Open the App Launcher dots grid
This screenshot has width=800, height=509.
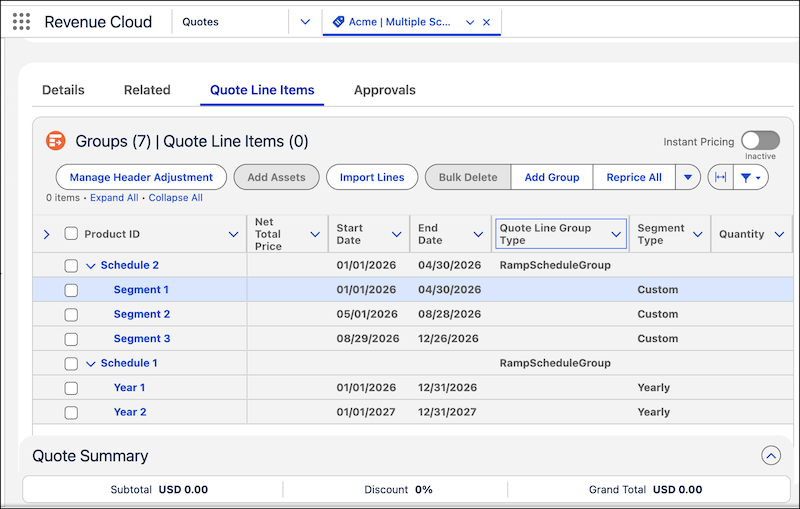click(21, 21)
